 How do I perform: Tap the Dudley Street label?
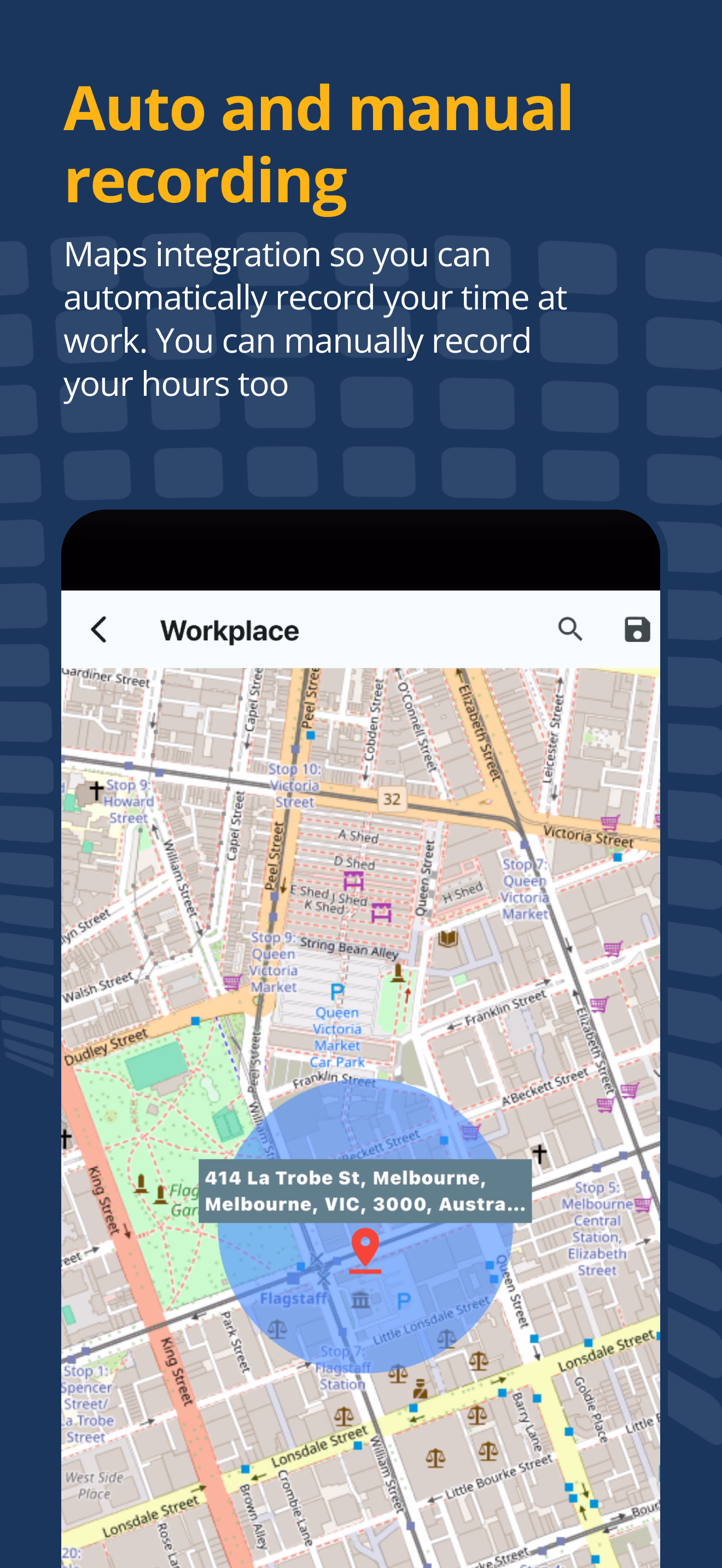point(106,1047)
